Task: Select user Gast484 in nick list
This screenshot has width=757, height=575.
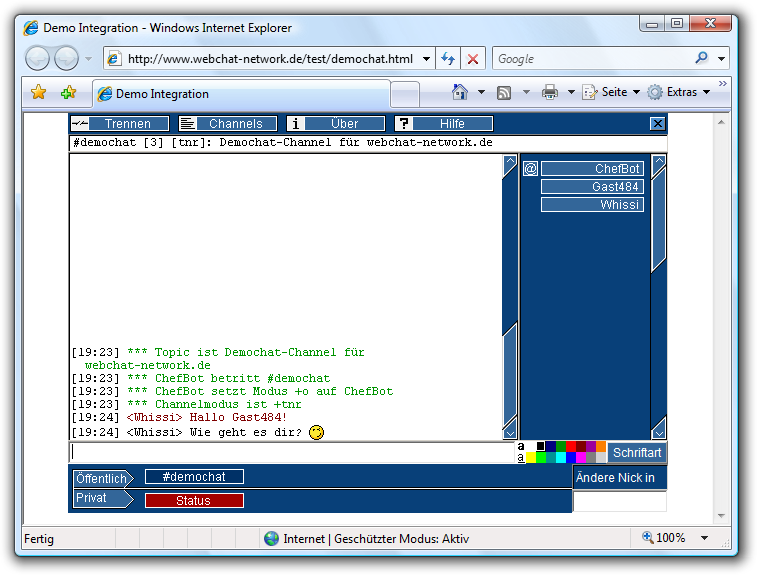Action: (592, 186)
